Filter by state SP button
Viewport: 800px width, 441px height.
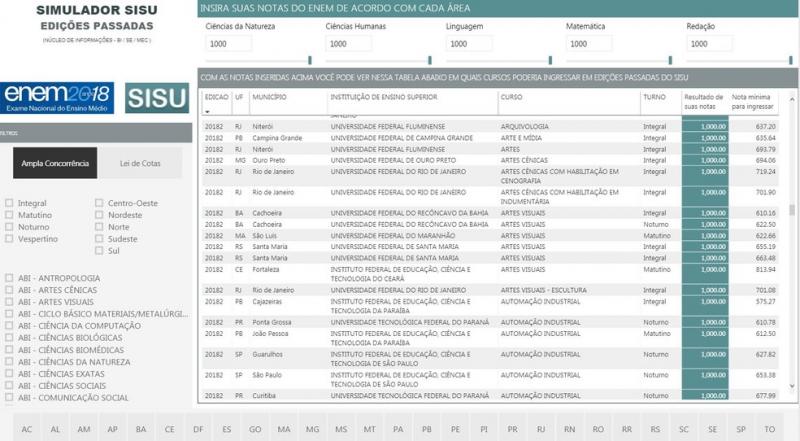point(739,429)
